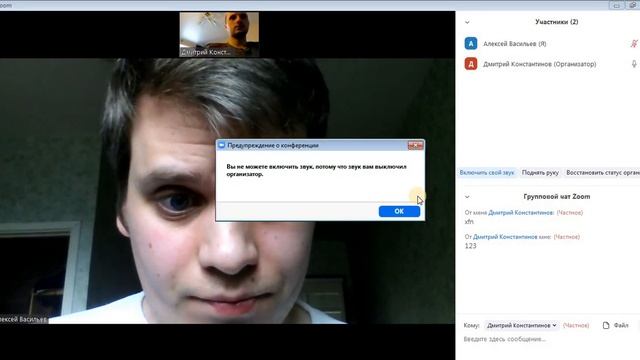Click Дмитрий Константинов link in second chat message
640x360 pixels.
(x=505, y=237)
